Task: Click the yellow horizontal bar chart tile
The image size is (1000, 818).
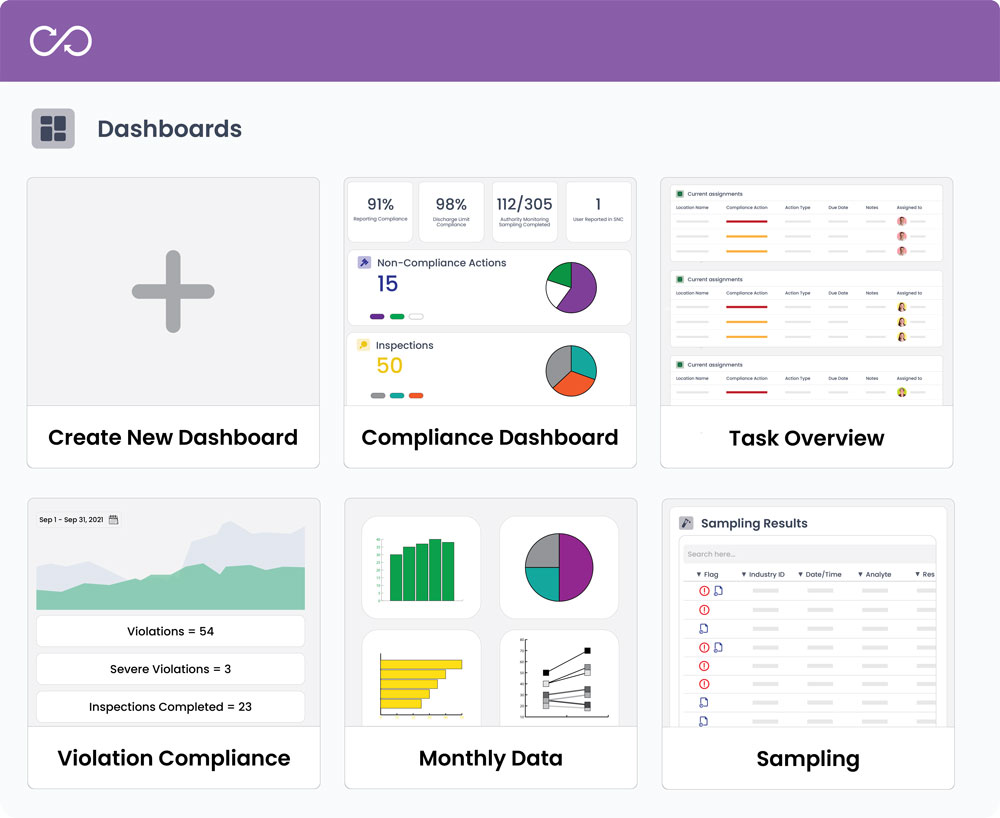Action: [421, 678]
